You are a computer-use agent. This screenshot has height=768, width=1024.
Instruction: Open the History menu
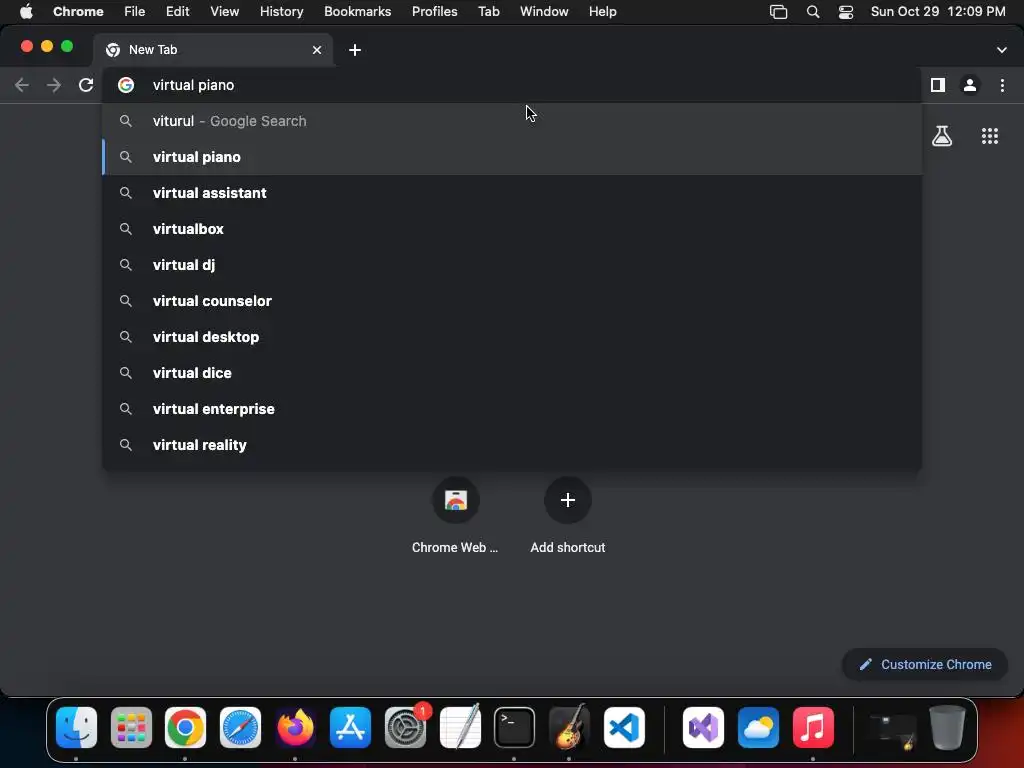pyautogui.click(x=281, y=12)
